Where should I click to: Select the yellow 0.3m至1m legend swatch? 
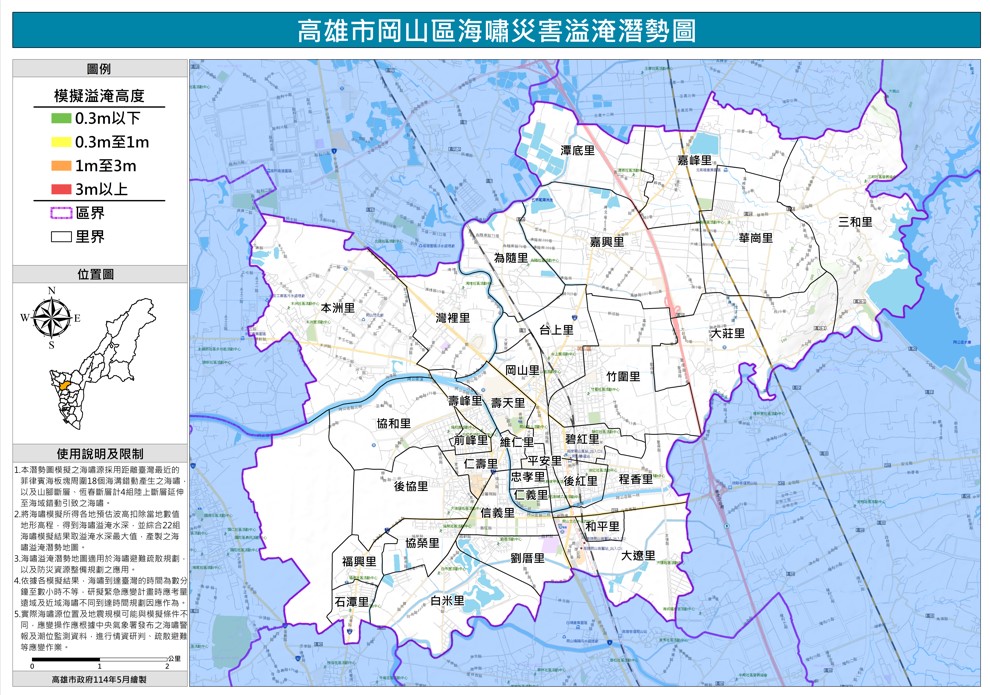(61, 142)
